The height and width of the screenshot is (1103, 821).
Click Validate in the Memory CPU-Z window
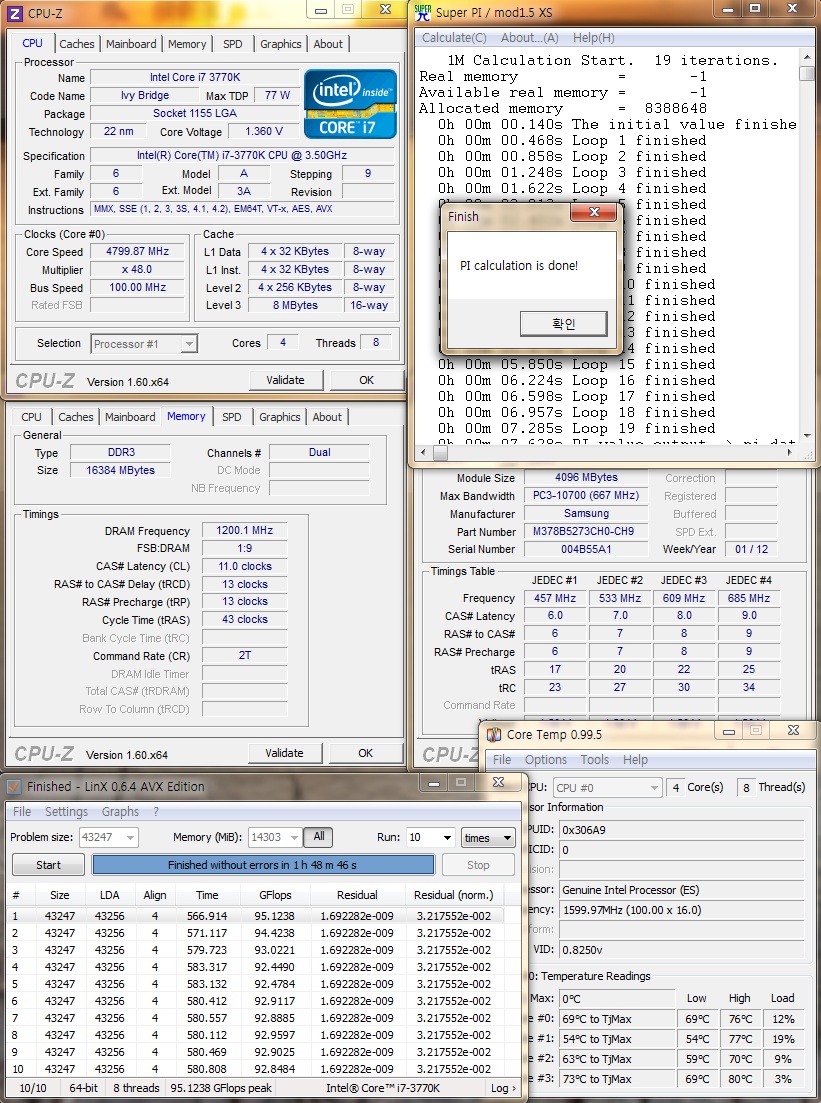tap(284, 753)
